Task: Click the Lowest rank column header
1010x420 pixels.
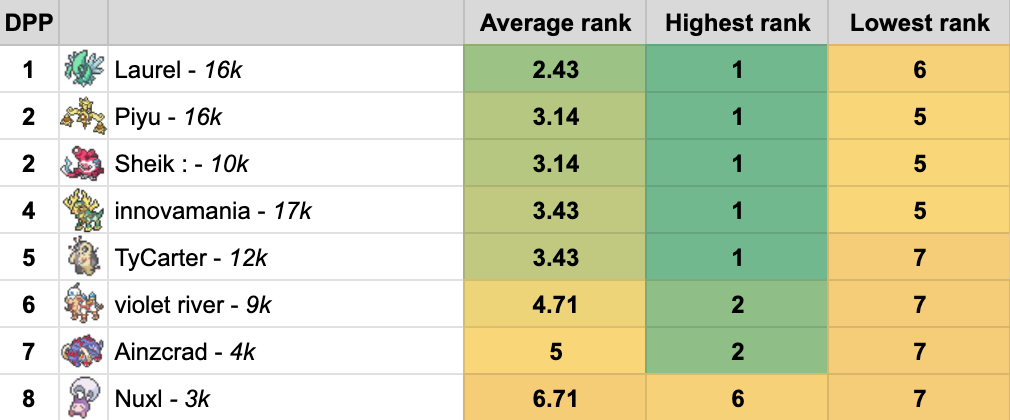Action: coord(920,23)
